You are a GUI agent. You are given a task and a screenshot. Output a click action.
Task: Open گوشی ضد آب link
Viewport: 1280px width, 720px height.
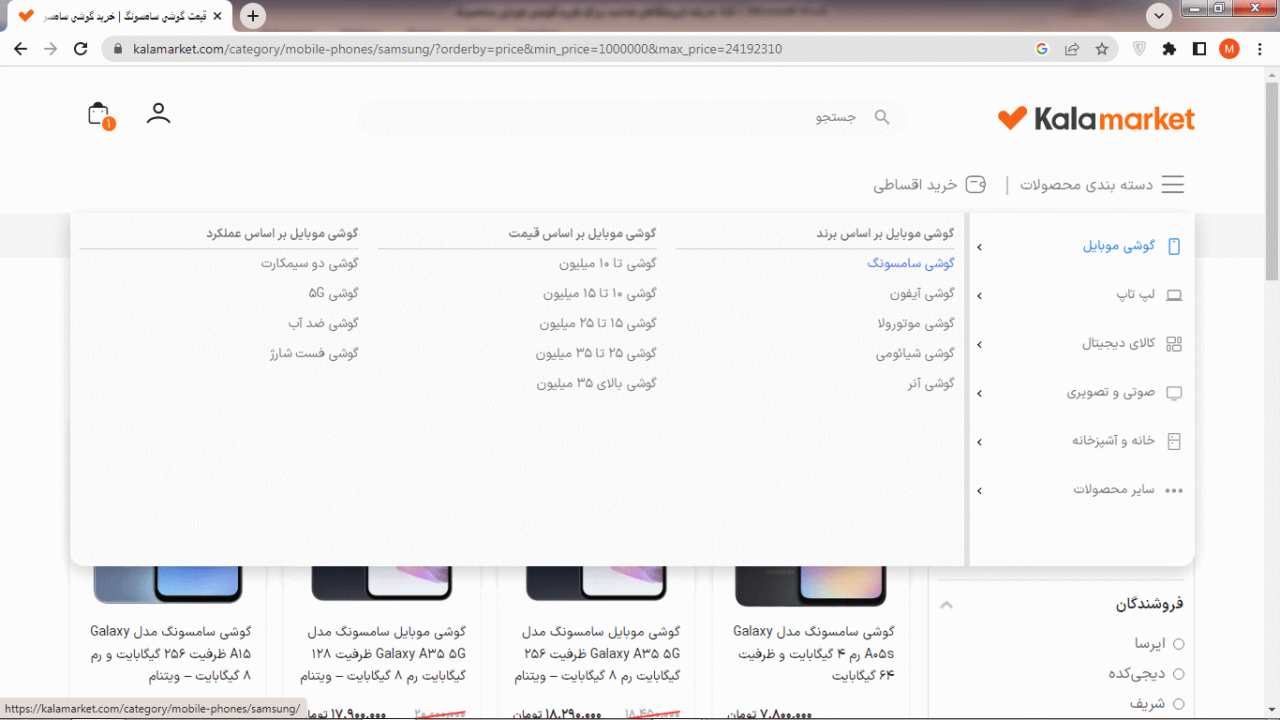pos(324,323)
